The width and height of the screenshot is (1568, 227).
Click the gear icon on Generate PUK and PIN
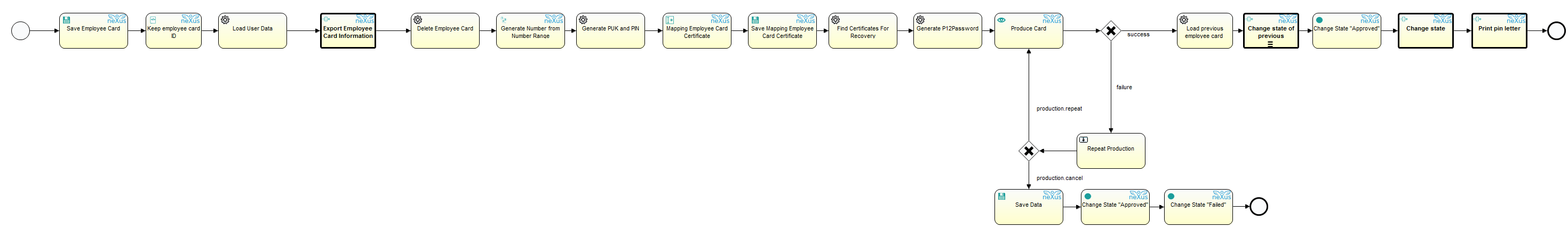click(x=583, y=20)
